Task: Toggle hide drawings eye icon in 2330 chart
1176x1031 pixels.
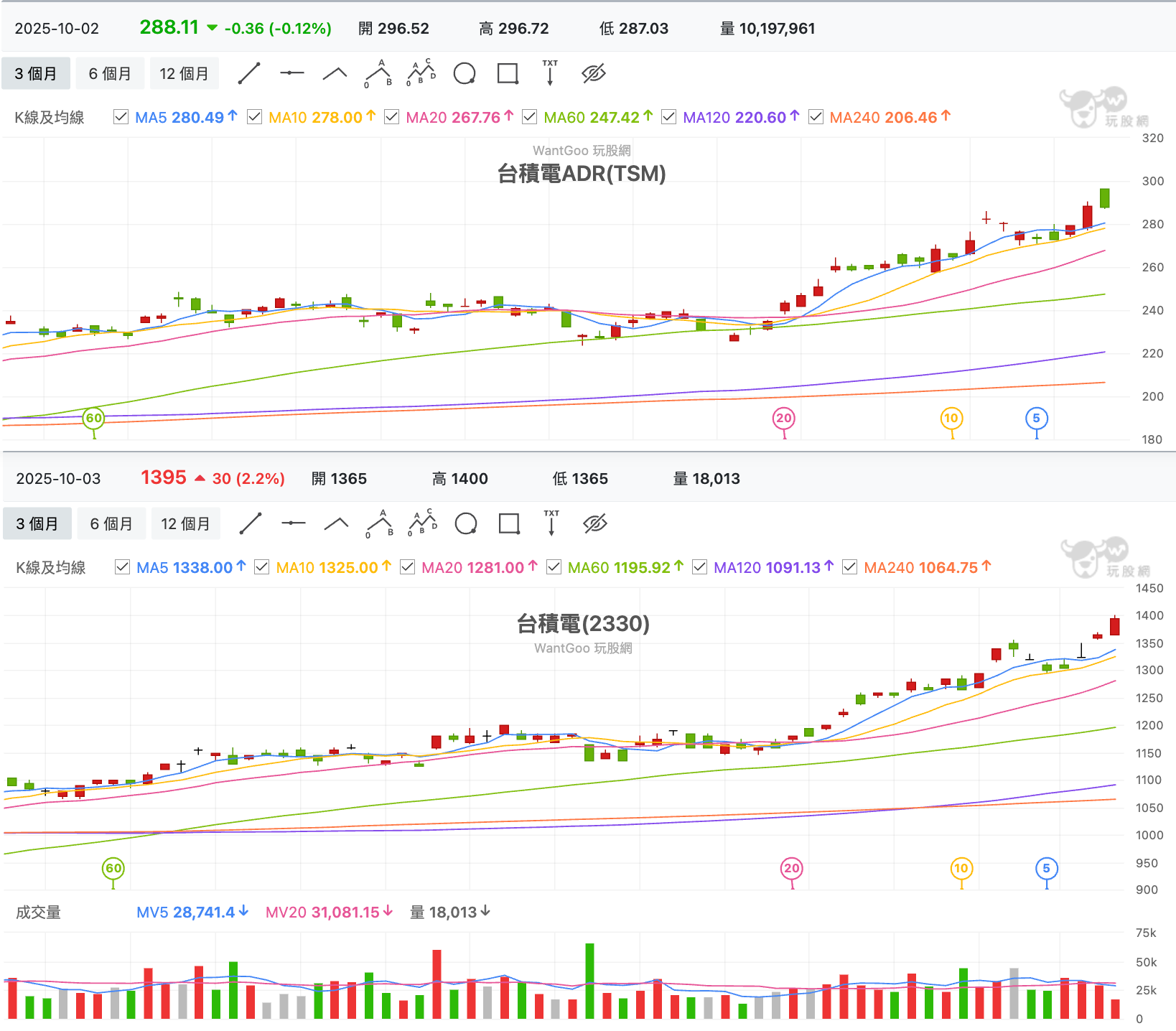Action: point(595,523)
